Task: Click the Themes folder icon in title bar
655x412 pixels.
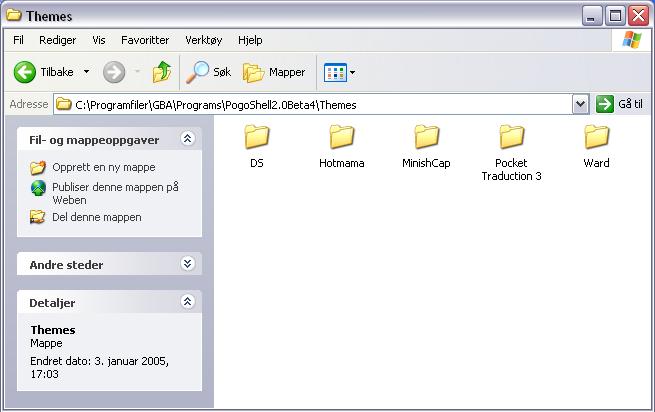Action: pos(14,15)
